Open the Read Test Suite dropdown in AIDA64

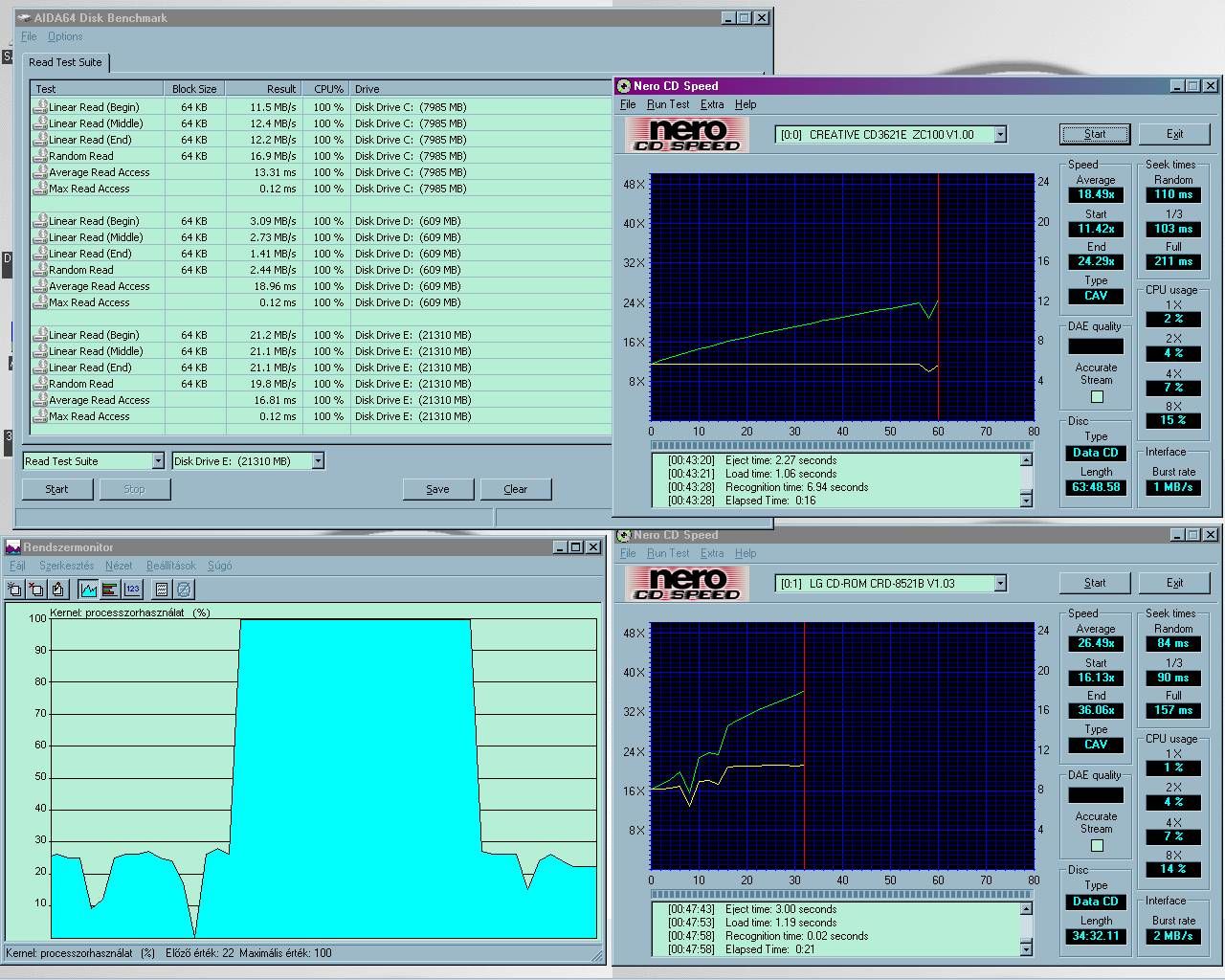tap(158, 461)
